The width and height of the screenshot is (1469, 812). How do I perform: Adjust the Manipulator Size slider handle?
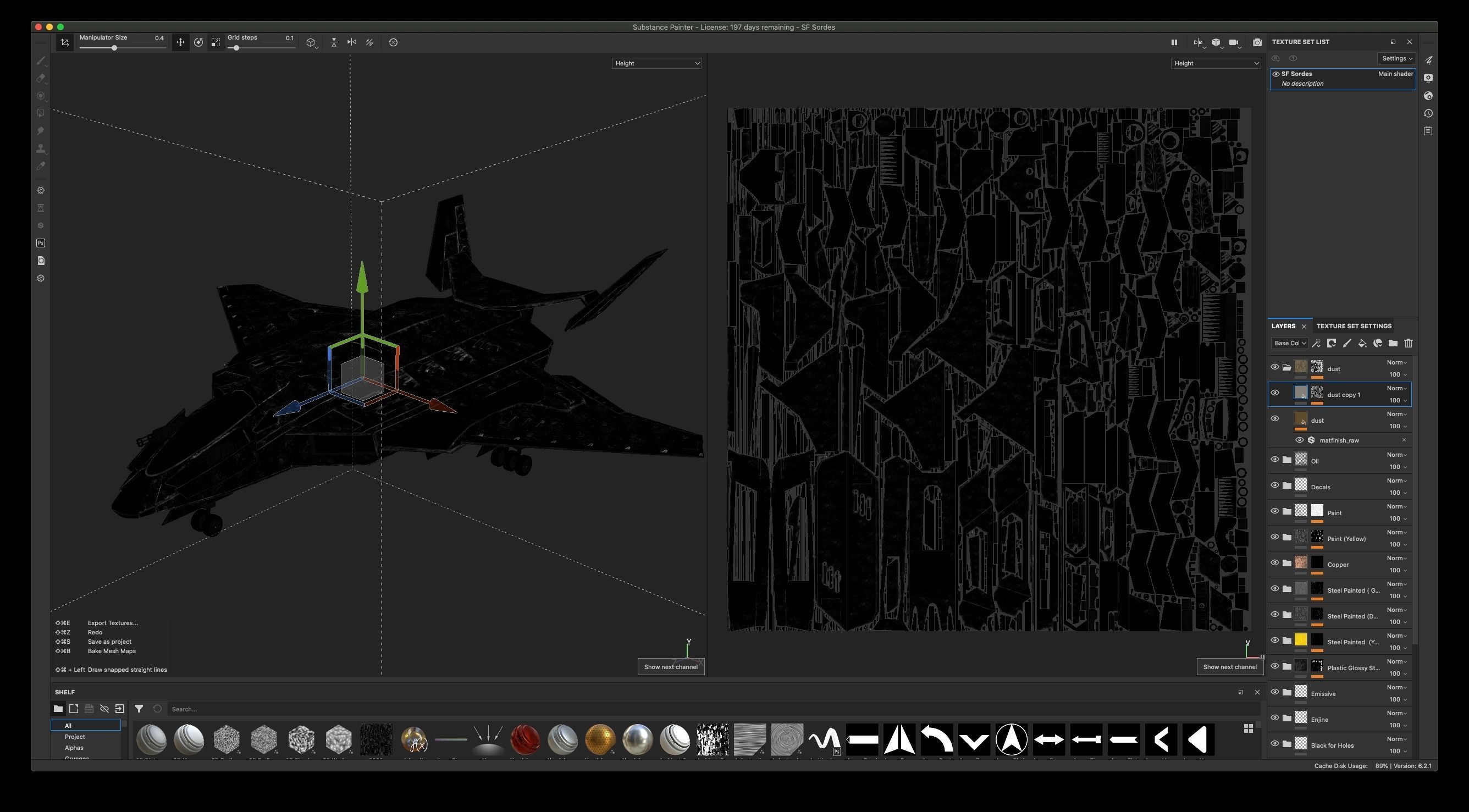114,48
